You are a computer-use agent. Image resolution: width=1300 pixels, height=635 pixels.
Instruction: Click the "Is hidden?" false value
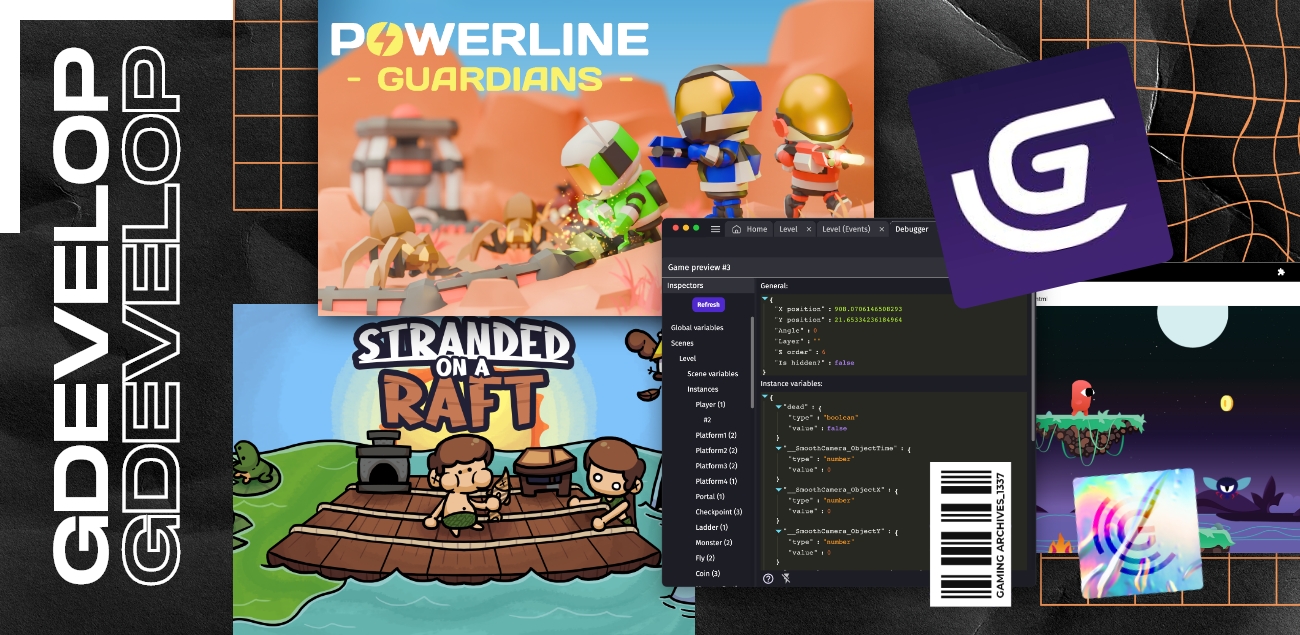[843, 362]
